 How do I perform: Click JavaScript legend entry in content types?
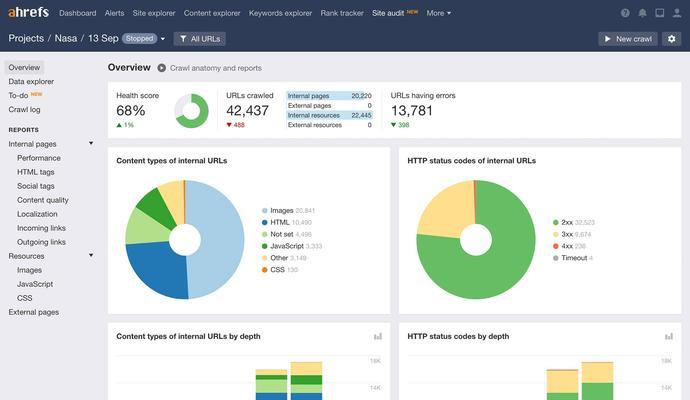(x=292, y=246)
